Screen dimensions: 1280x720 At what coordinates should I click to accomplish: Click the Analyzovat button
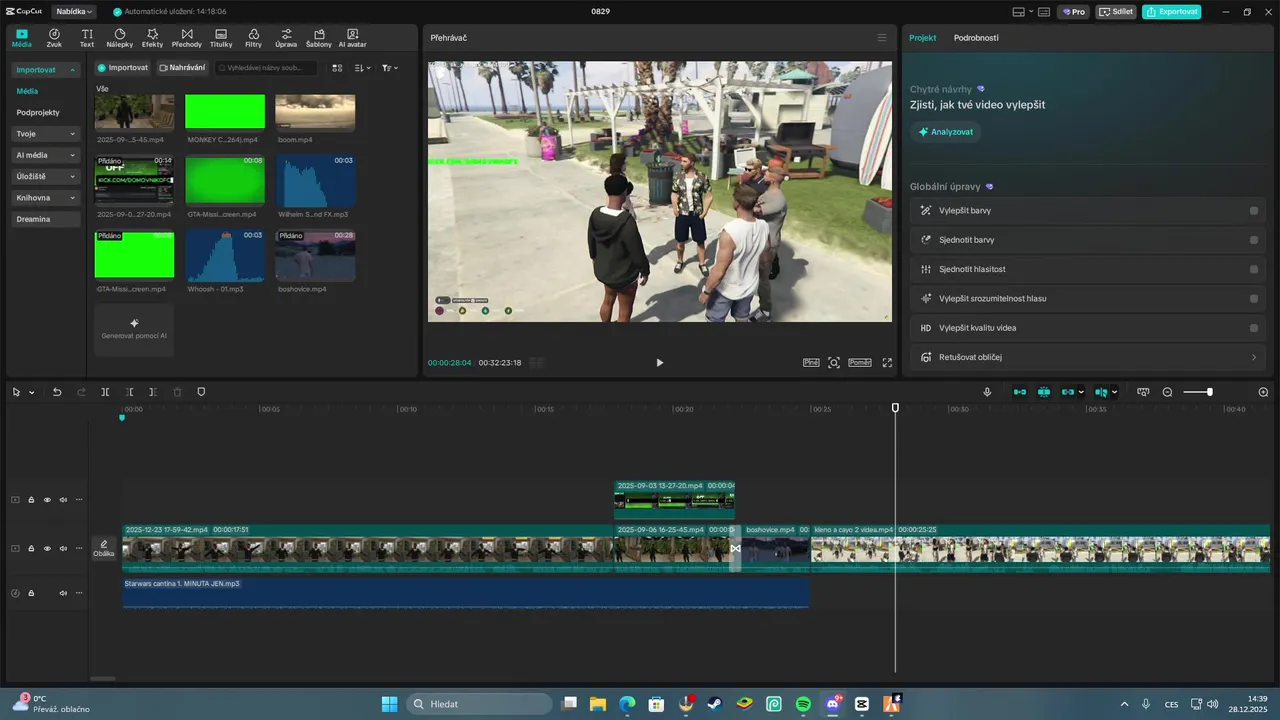click(x=946, y=132)
